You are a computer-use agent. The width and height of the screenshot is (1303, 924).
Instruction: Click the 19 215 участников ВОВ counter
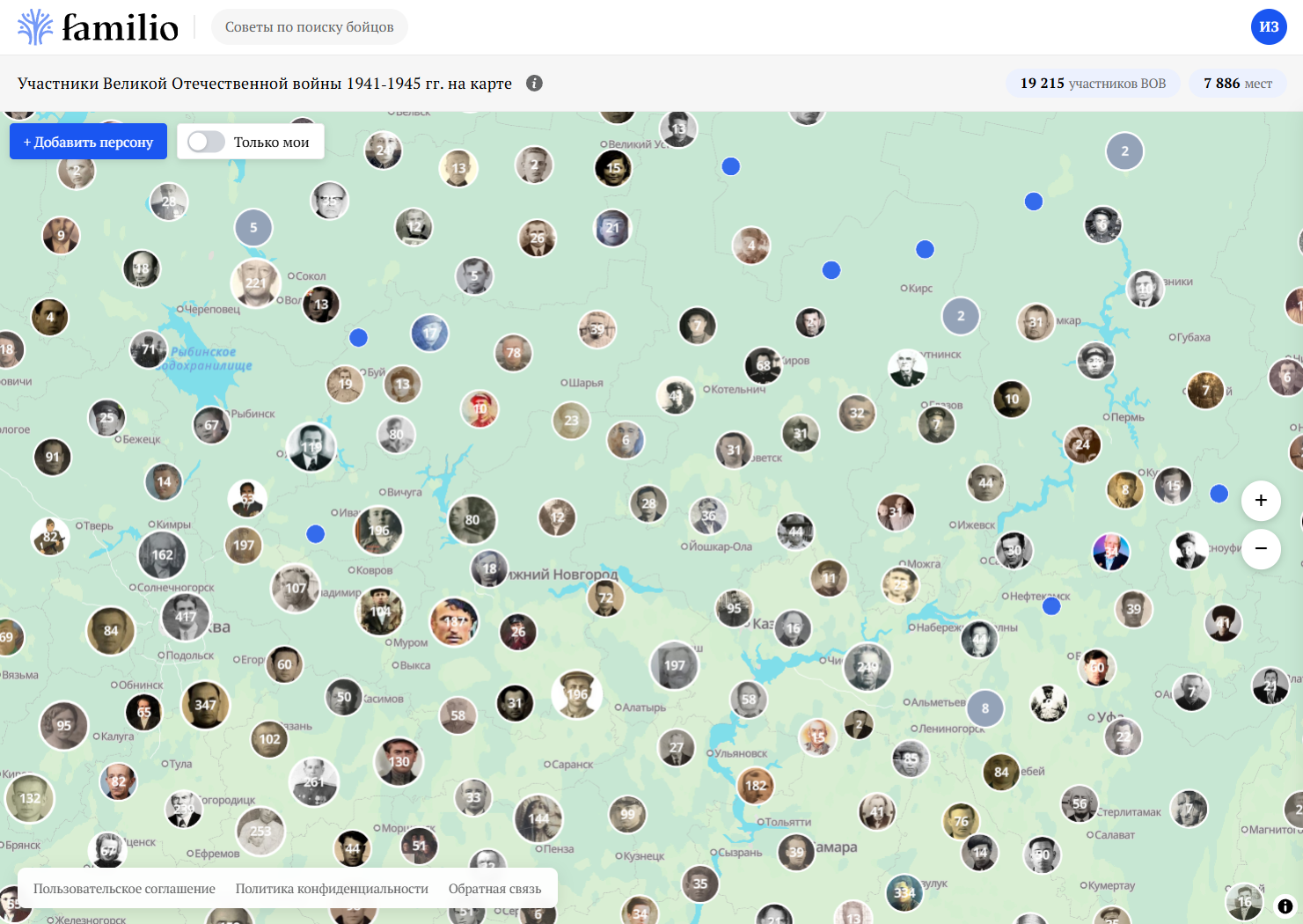tap(1093, 84)
